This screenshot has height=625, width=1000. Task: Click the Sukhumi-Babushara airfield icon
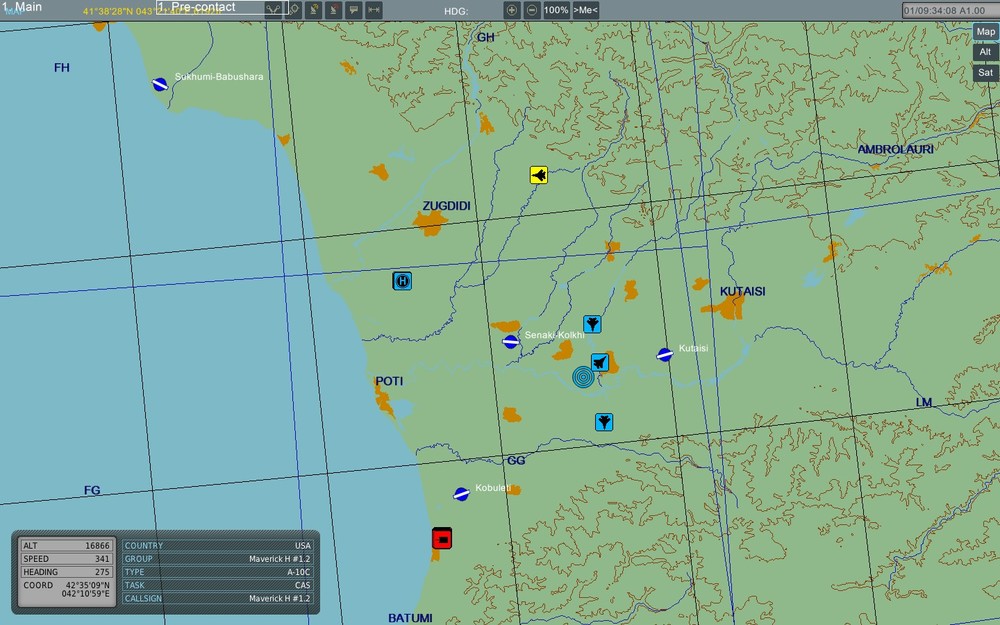point(160,85)
